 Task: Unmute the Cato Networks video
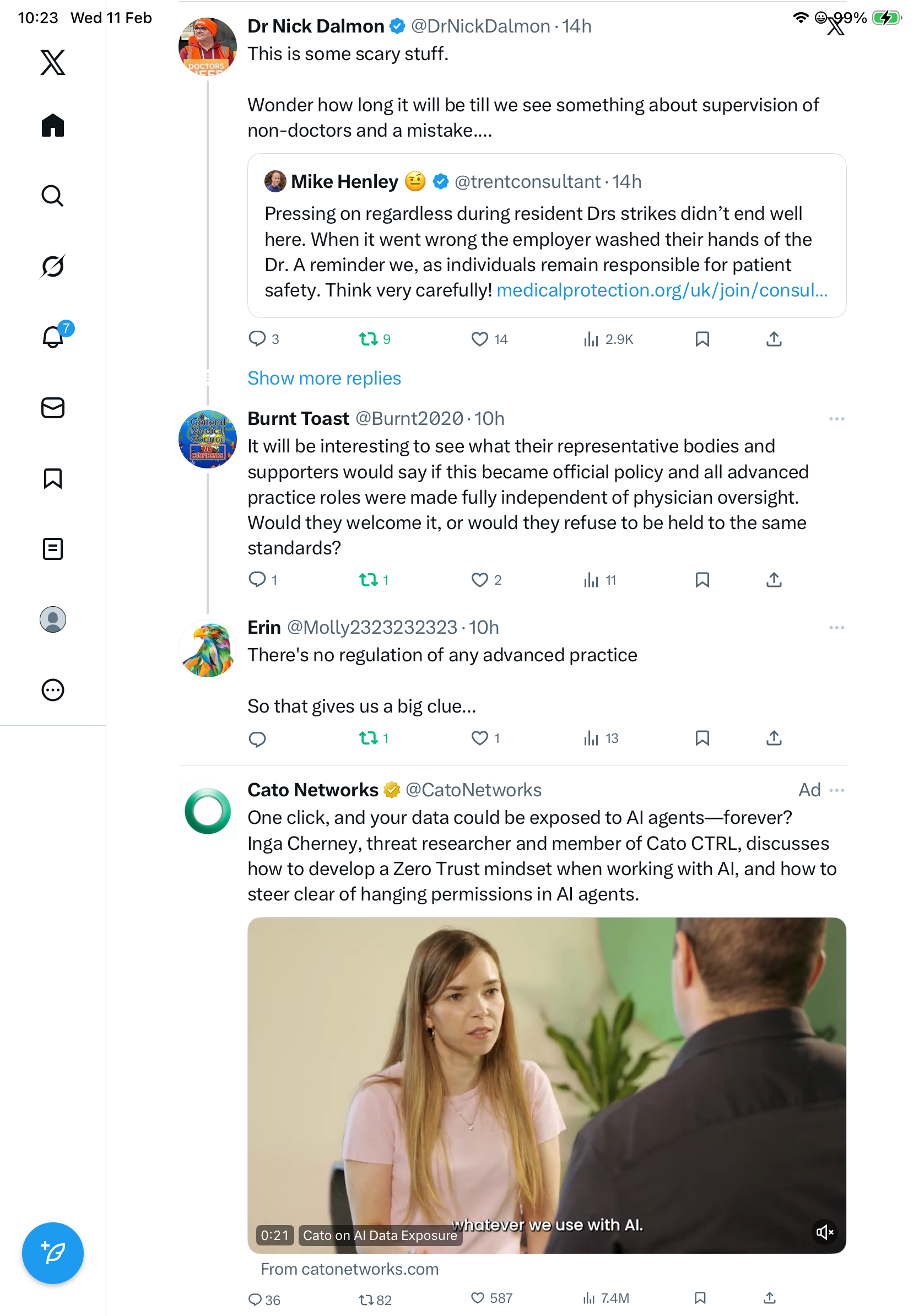(x=824, y=1231)
